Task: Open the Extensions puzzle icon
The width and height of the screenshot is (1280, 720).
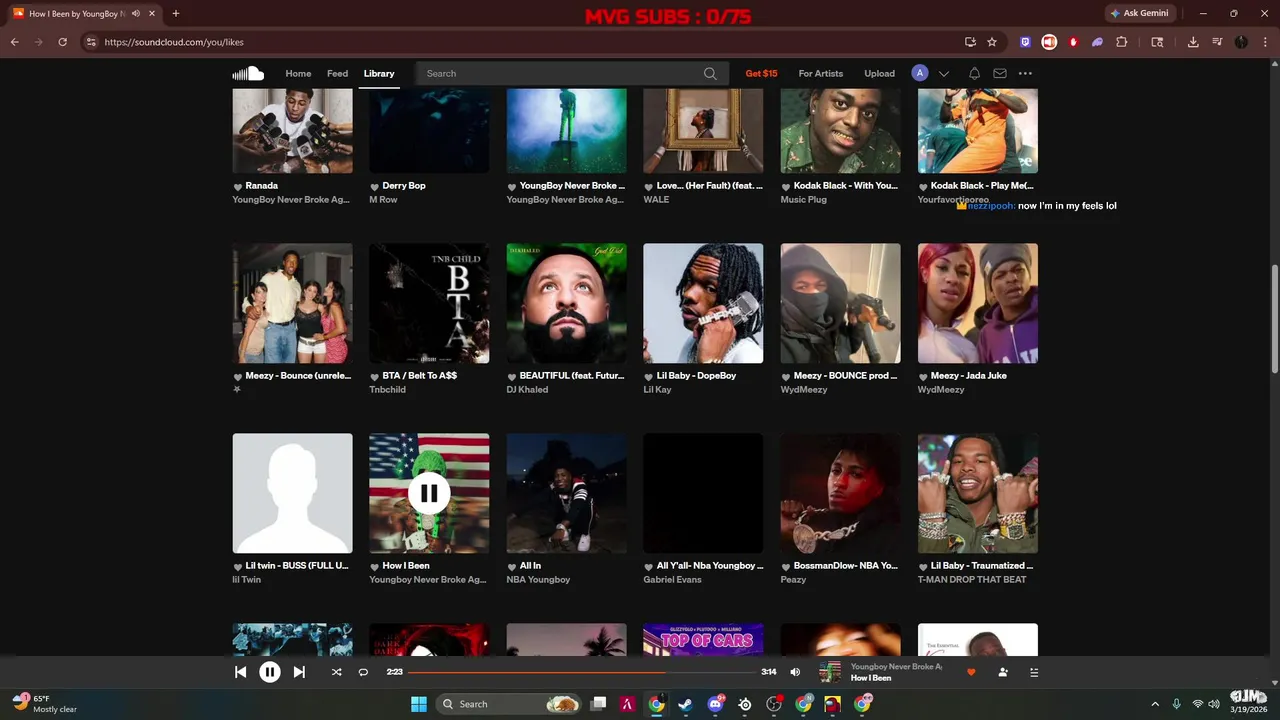Action: point(1121,42)
